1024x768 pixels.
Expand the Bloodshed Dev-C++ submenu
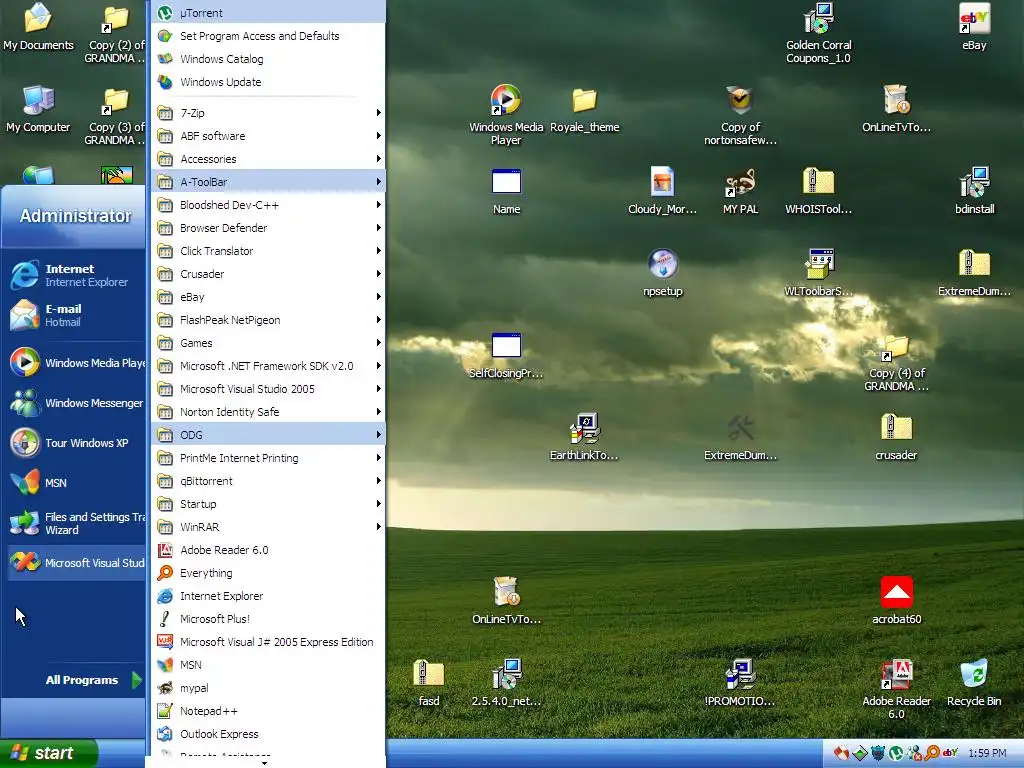coord(268,204)
